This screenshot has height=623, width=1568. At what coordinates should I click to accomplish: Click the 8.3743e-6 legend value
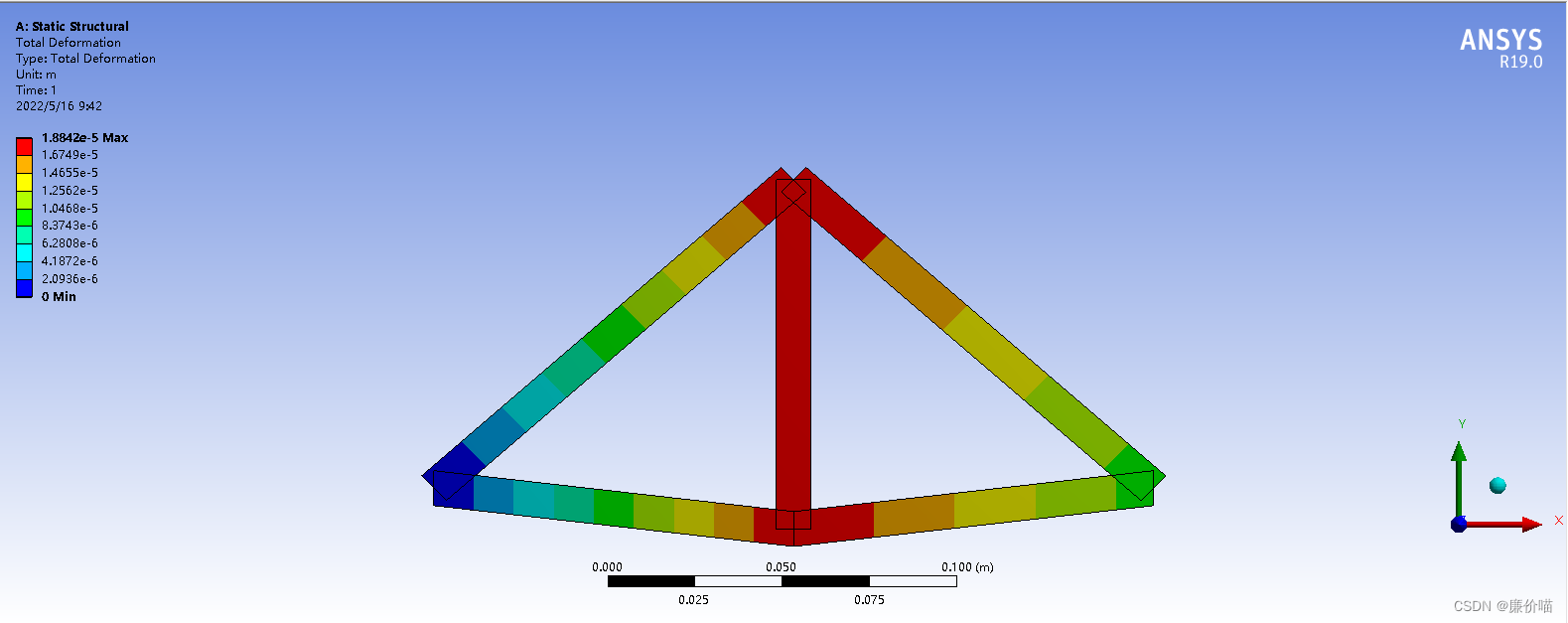coord(70,226)
